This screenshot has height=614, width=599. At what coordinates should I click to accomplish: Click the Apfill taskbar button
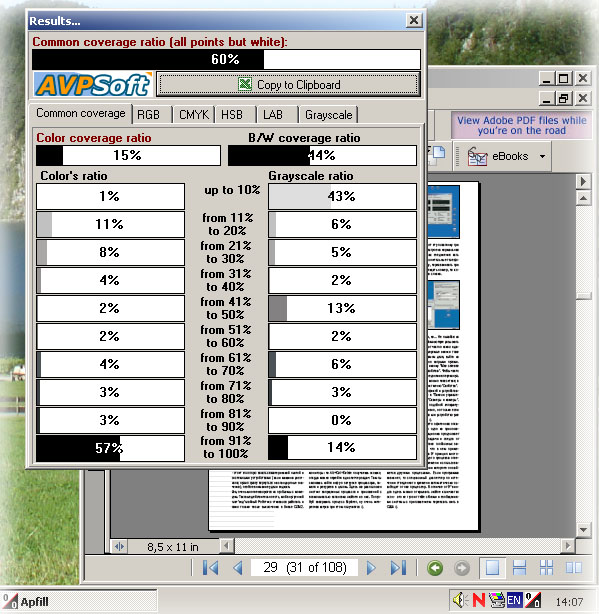79,601
